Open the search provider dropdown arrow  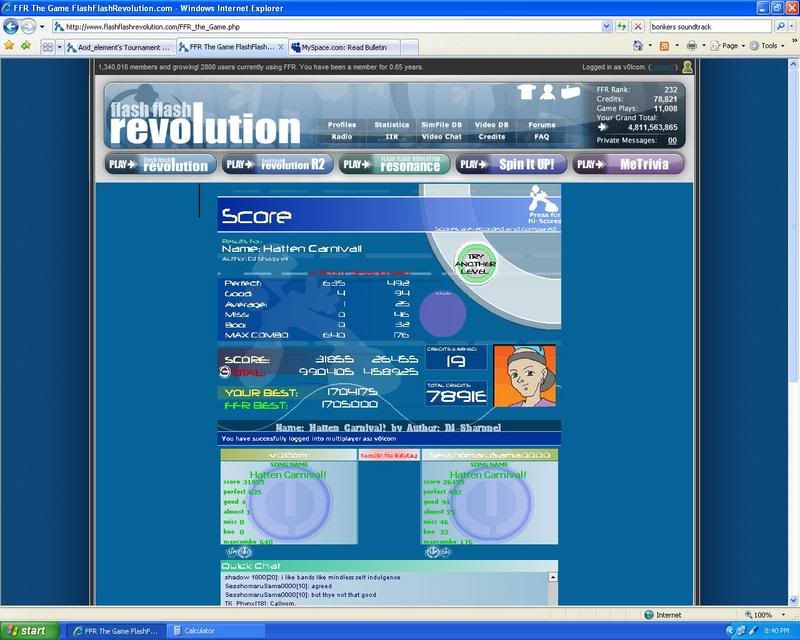(x=791, y=27)
